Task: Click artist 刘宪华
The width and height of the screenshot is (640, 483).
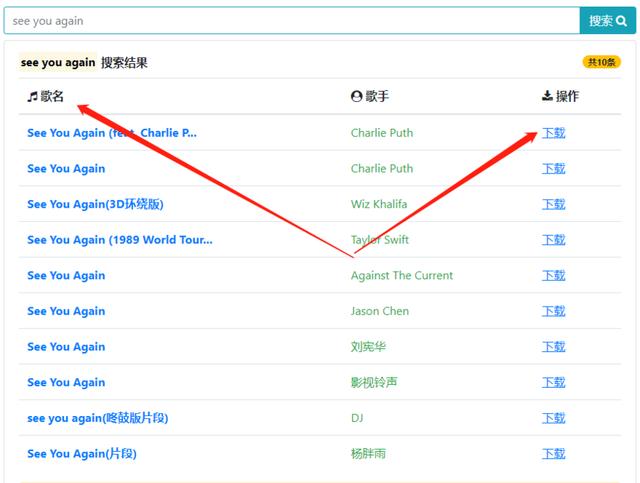Action: [368, 347]
